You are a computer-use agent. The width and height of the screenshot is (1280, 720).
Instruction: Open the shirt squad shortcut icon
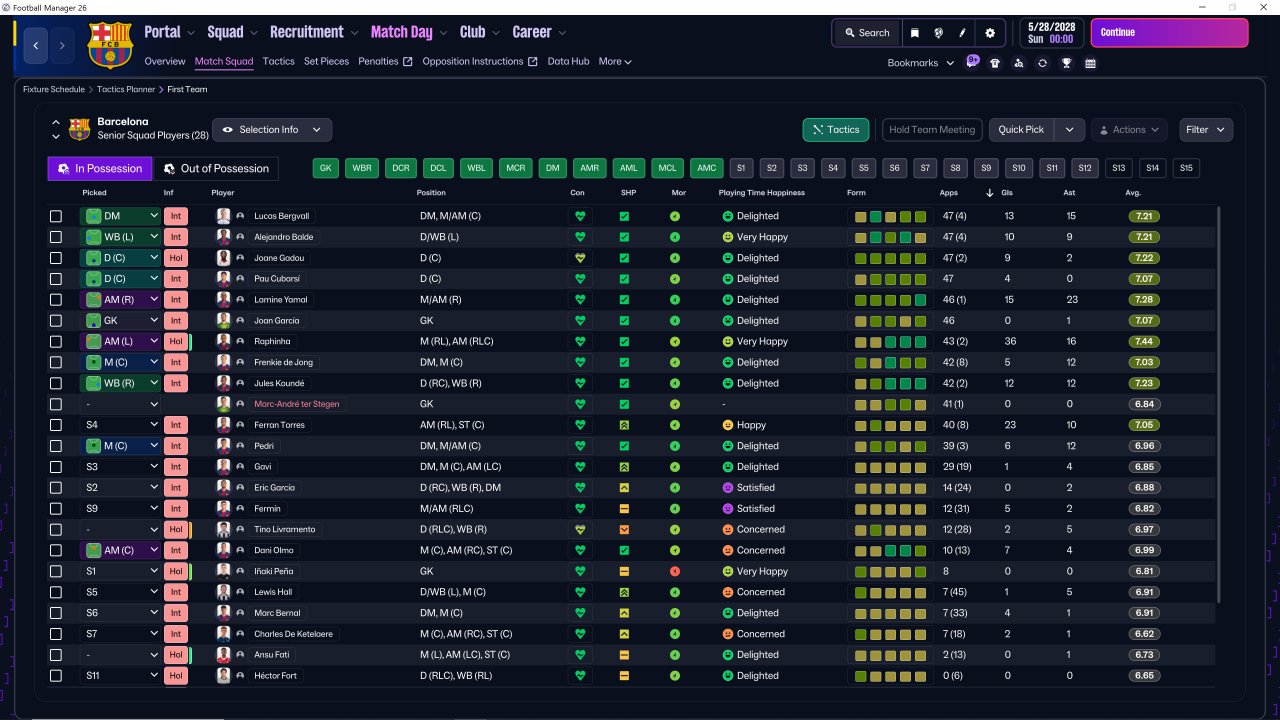tap(995, 63)
